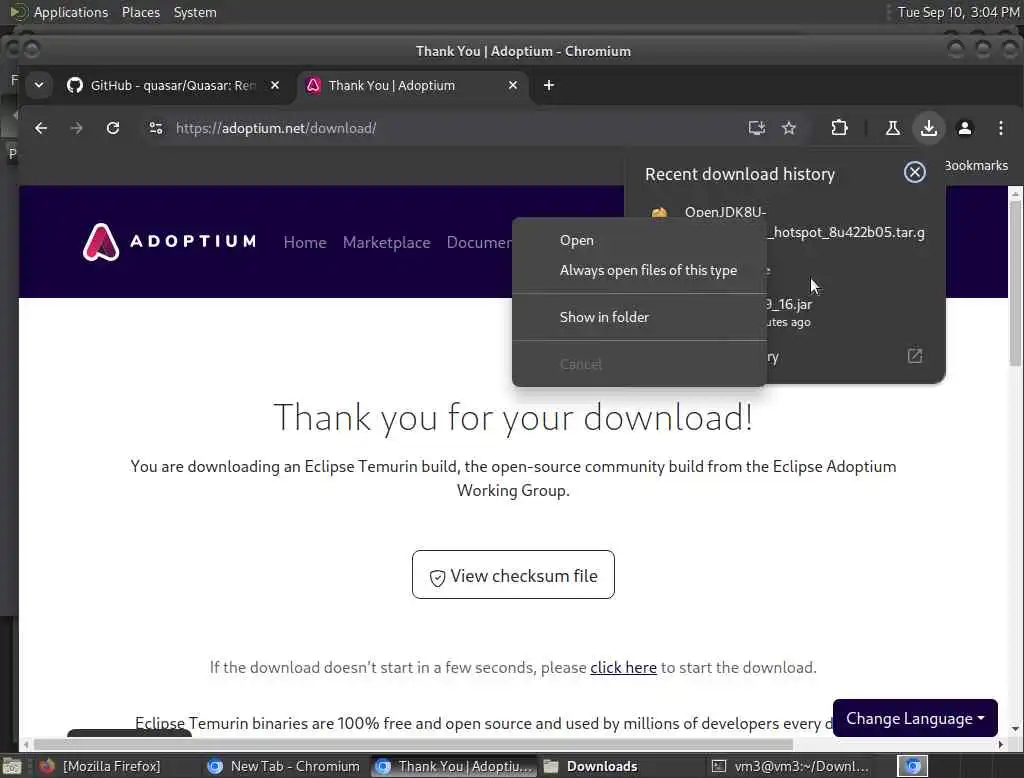This screenshot has width=1024, height=778.
Task: Click the forward navigation arrow
Action: click(76, 128)
